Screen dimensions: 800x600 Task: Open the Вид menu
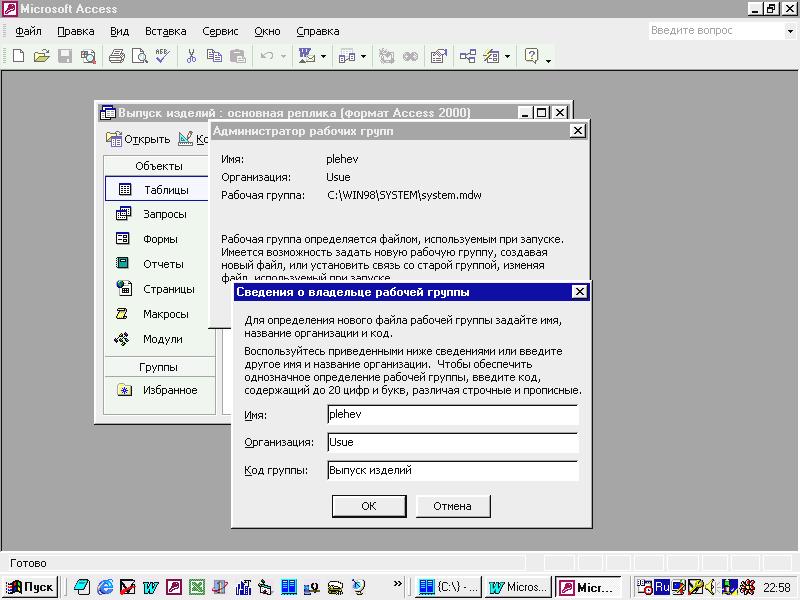click(119, 31)
